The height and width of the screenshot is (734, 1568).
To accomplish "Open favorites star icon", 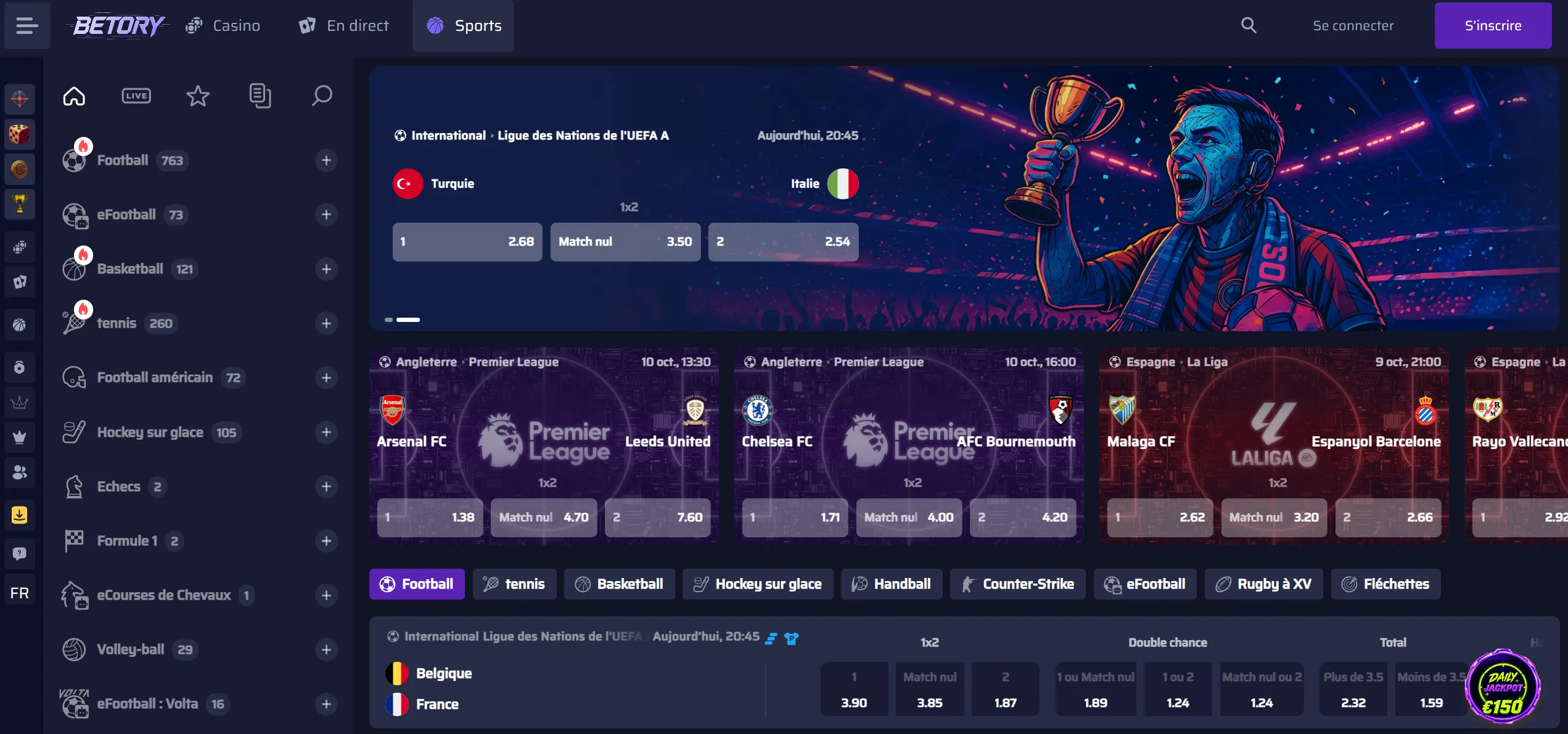I will point(198,96).
